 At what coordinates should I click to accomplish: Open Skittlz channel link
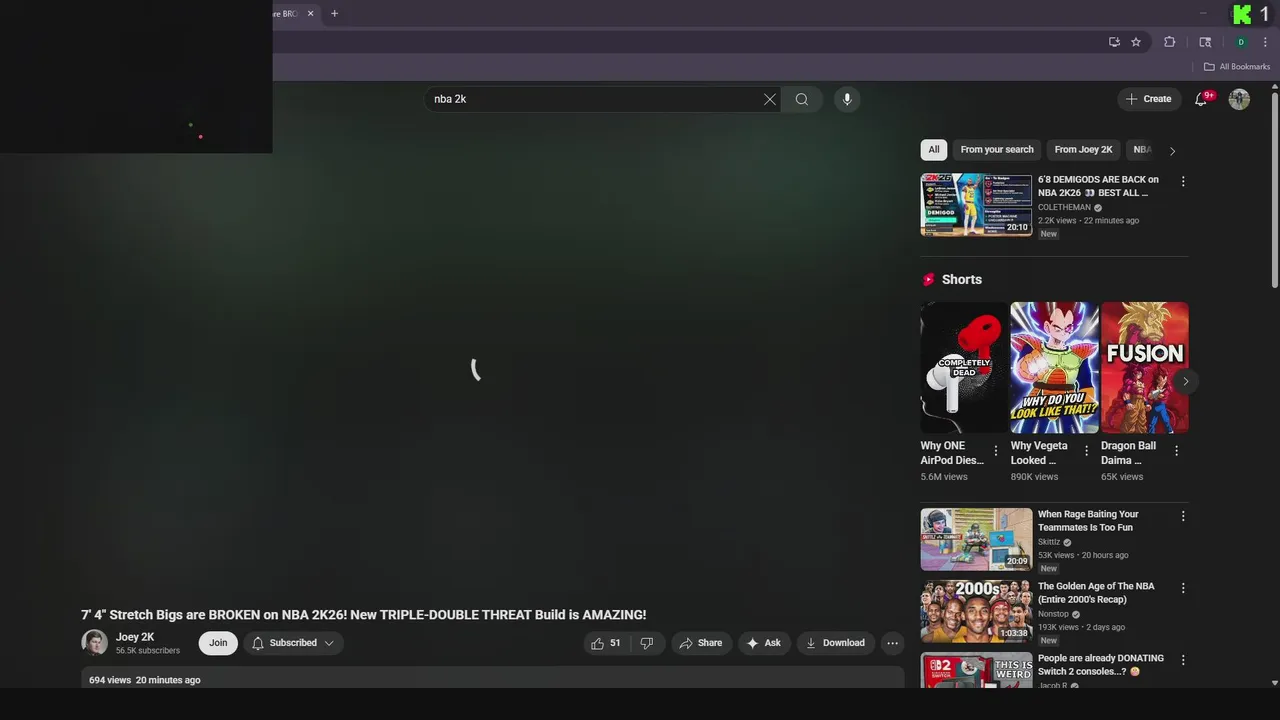[1049, 542]
